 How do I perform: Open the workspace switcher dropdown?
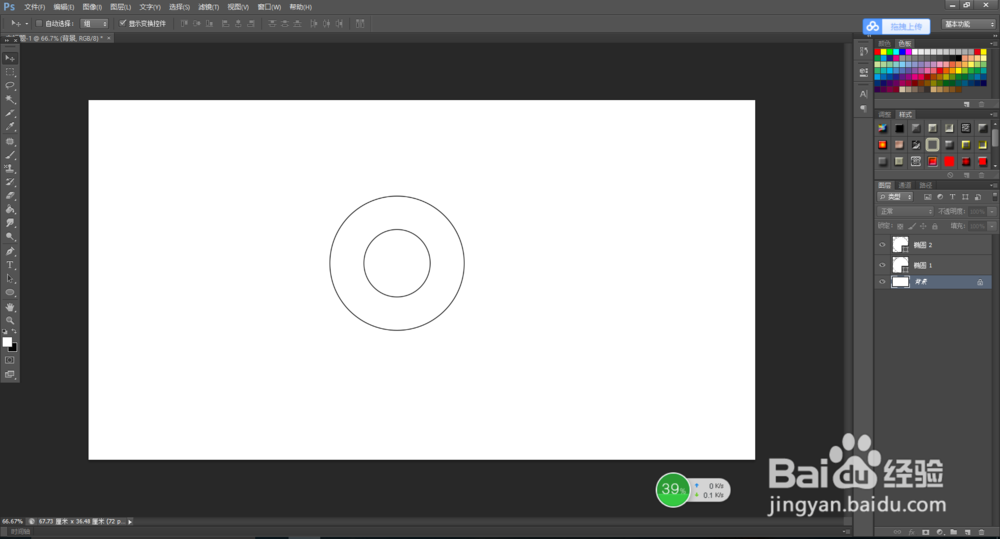click(x=969, y=24)
